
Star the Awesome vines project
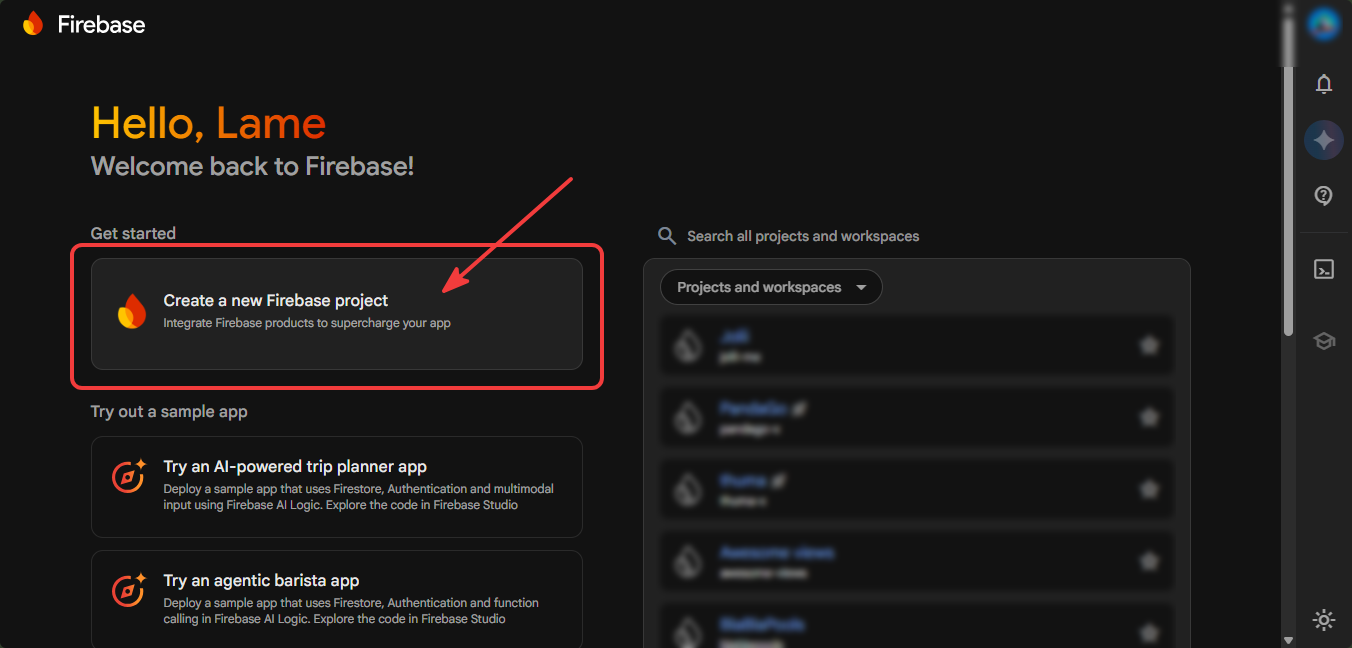pos(1149,561)
